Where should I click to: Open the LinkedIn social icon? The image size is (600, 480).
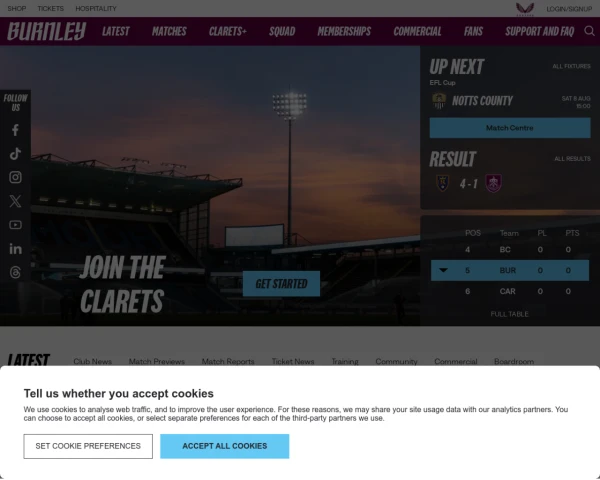15,249
